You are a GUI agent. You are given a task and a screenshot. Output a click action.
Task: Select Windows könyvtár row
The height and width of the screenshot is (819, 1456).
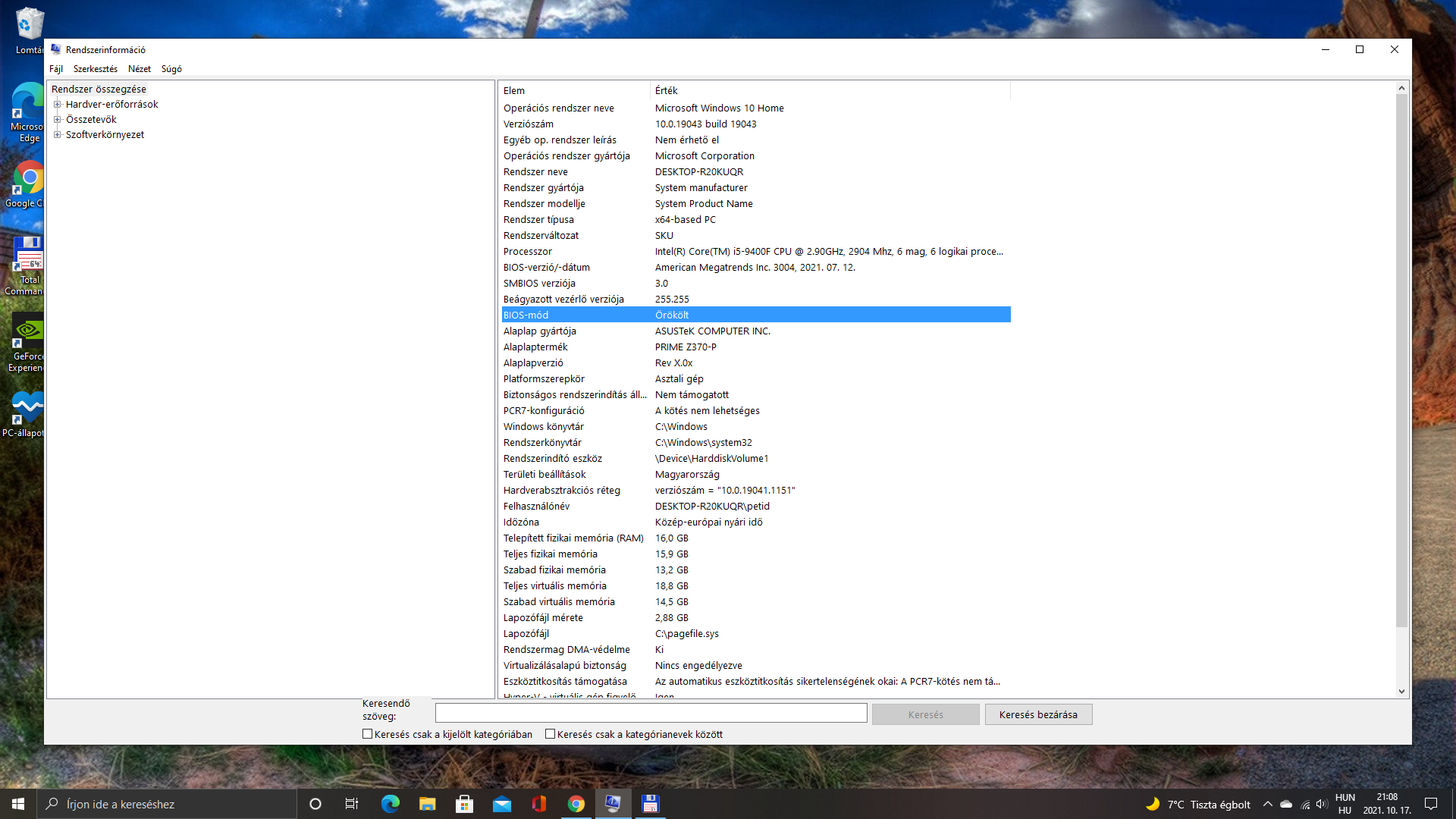pyautogui.click(x=755, y=427)
